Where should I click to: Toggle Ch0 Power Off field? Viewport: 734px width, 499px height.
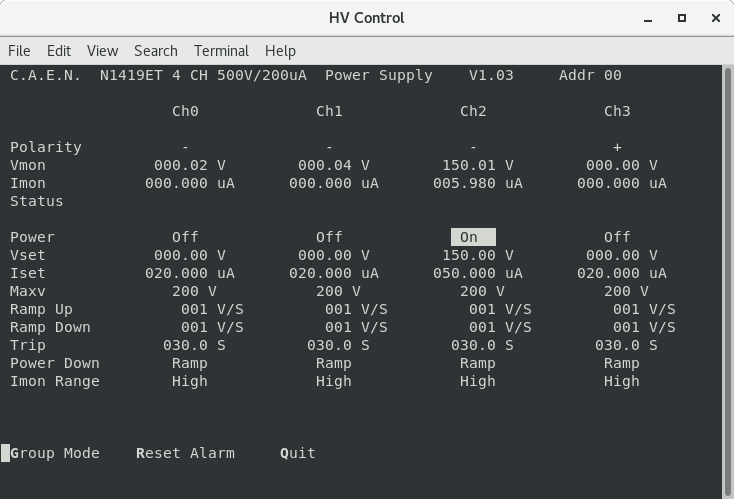point(185,237)
